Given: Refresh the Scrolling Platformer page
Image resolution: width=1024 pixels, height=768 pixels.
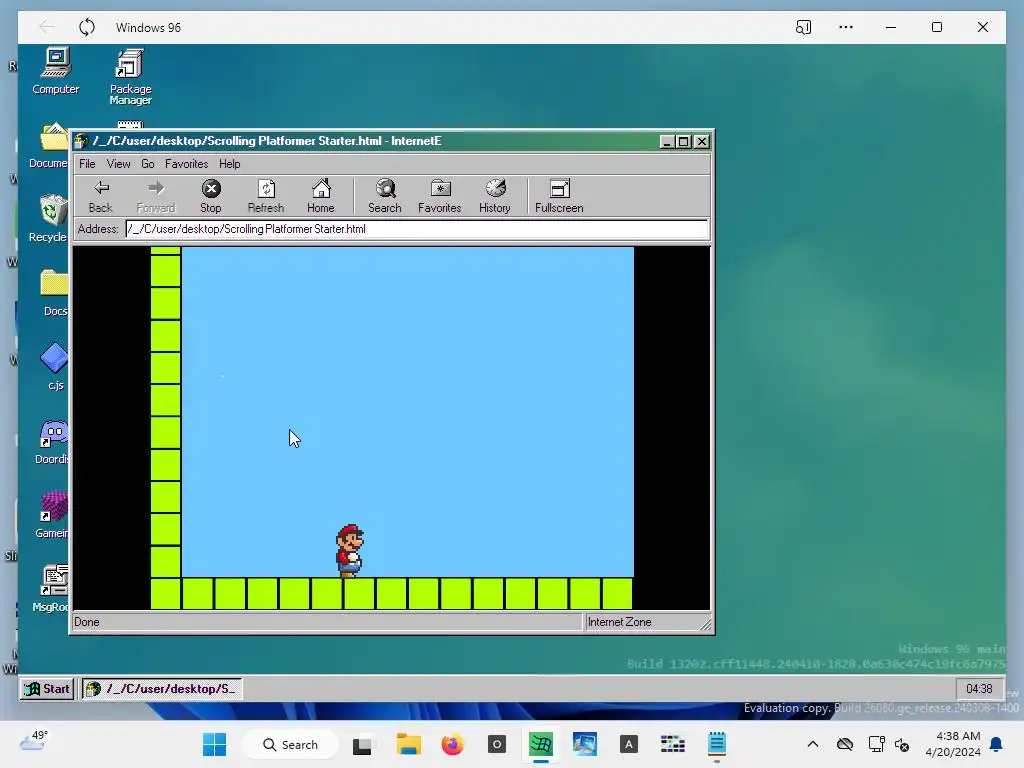Looking at the screenshot, I should (266, 196).
